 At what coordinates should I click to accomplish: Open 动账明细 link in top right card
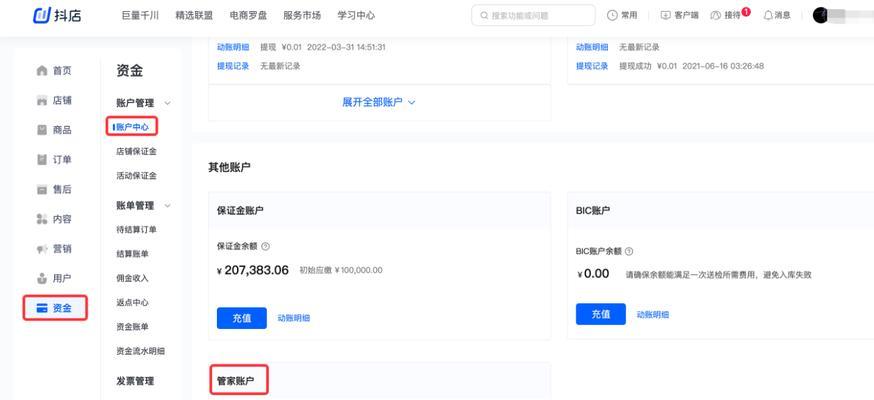(x=592, y=47)
